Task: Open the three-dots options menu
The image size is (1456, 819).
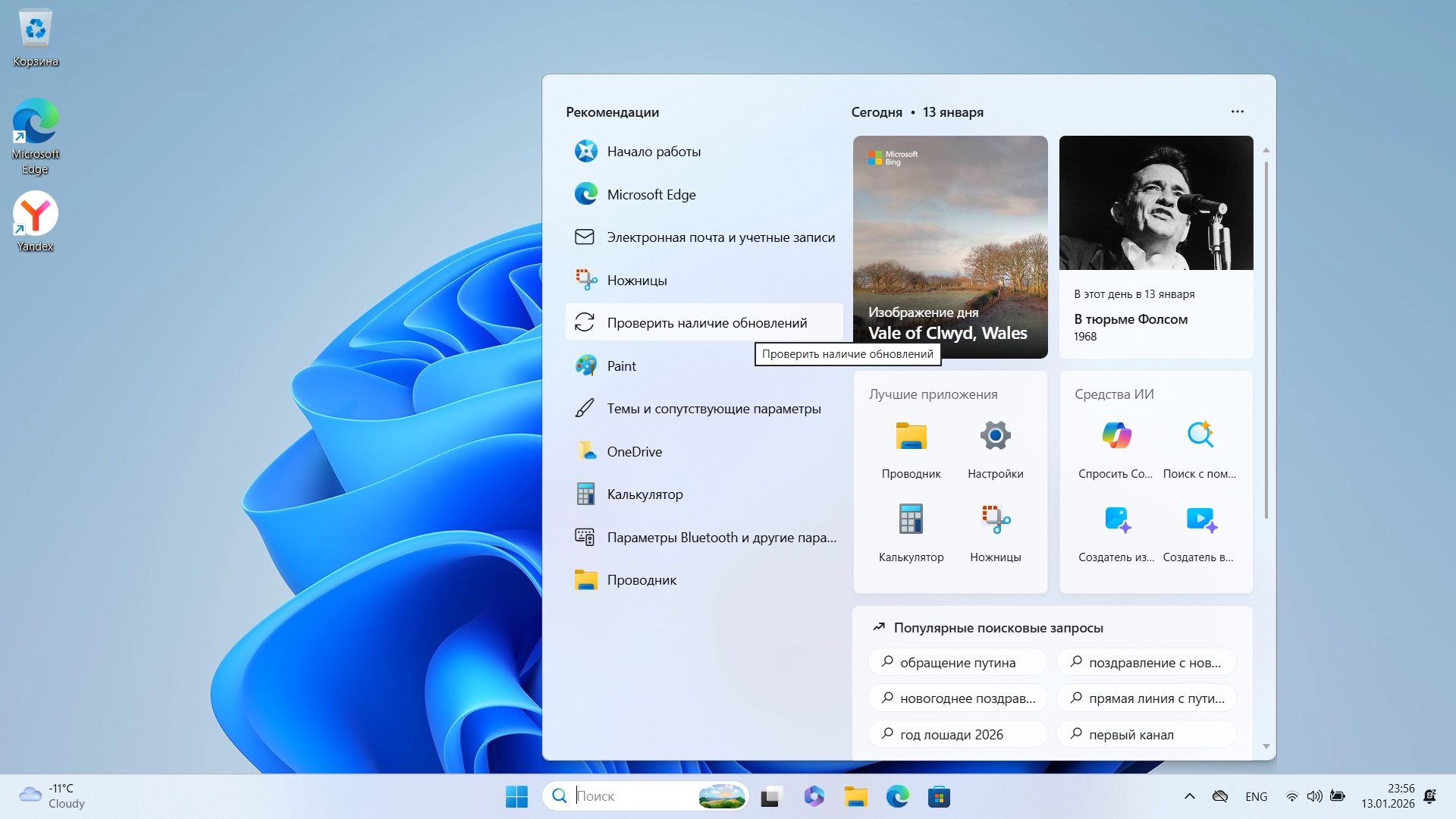Action: [x=1237, y=111]
